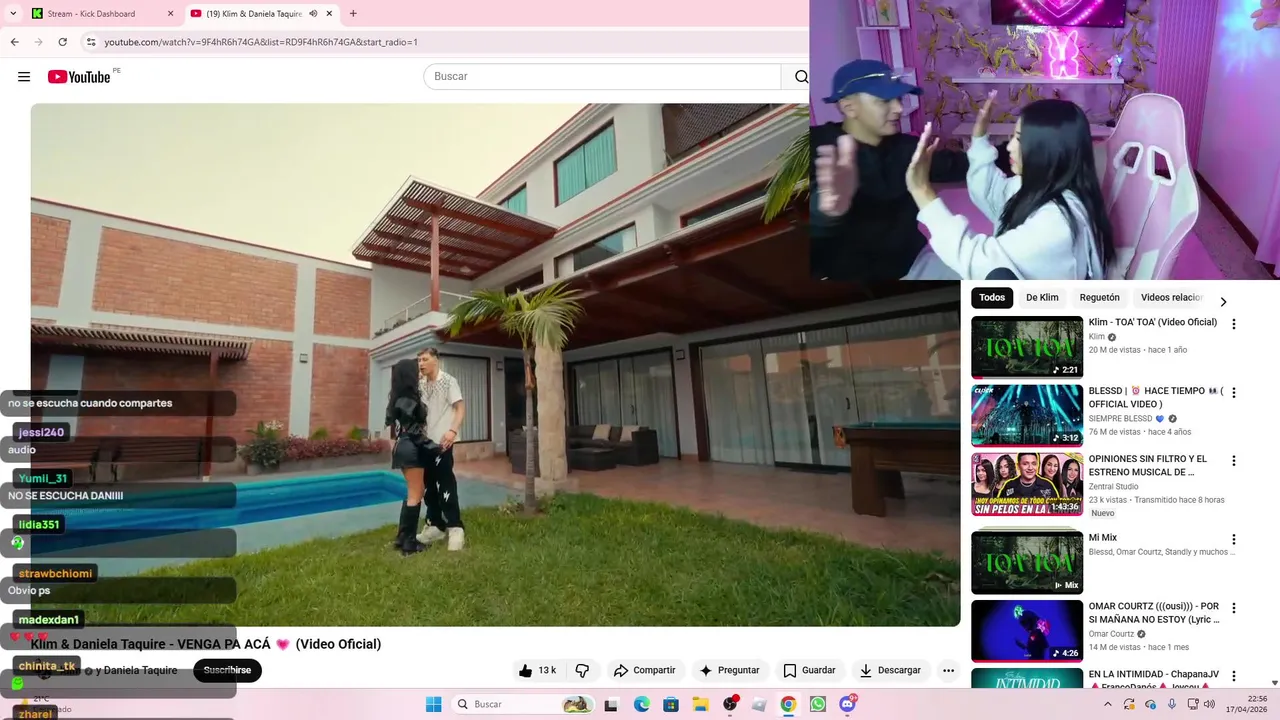This screenshot has height=720, width=1280.
Task: Click the YouTube Buscar search field
Action: [x=602, y=77]
